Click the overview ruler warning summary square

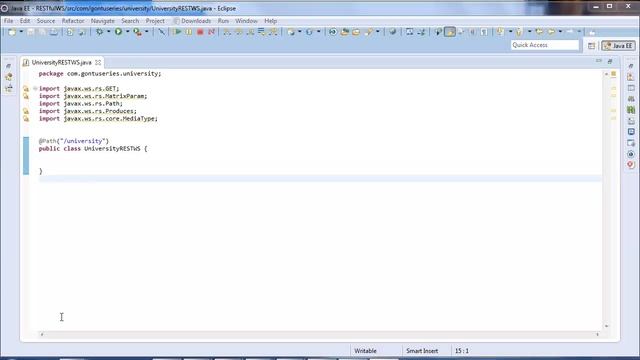[x=613, y=74]
